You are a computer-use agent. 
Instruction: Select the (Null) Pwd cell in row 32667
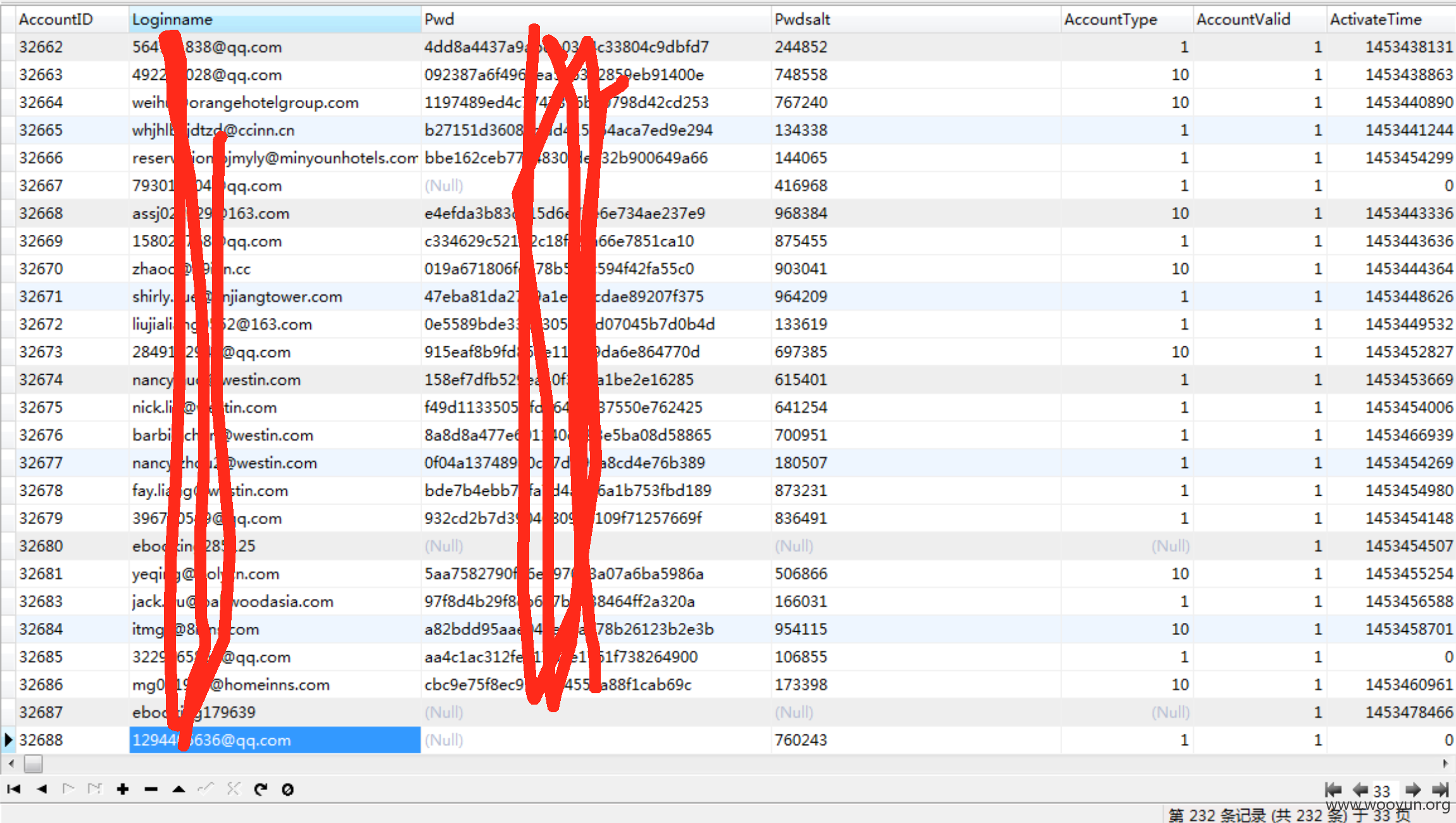(x=596, y=185)
